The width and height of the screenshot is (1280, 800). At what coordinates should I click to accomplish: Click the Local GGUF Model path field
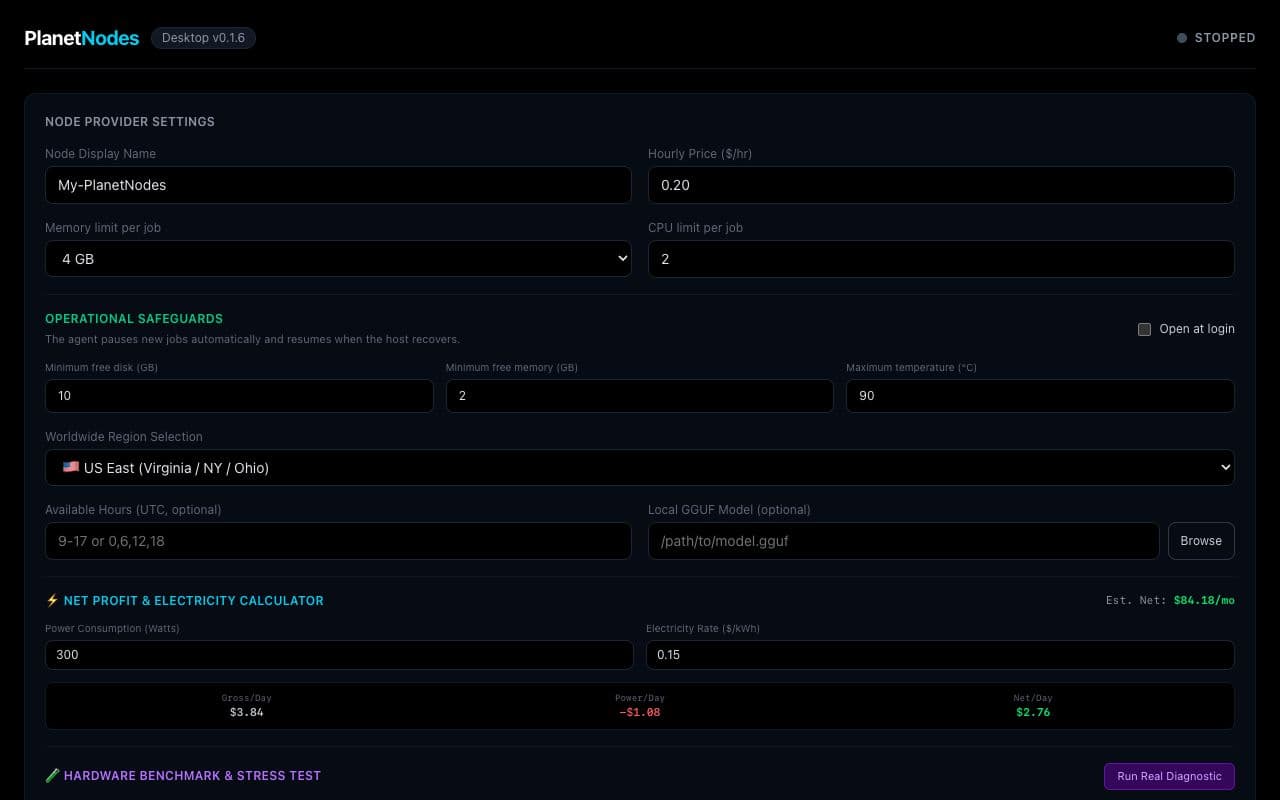pyautogui.click(x=904, y=541)
